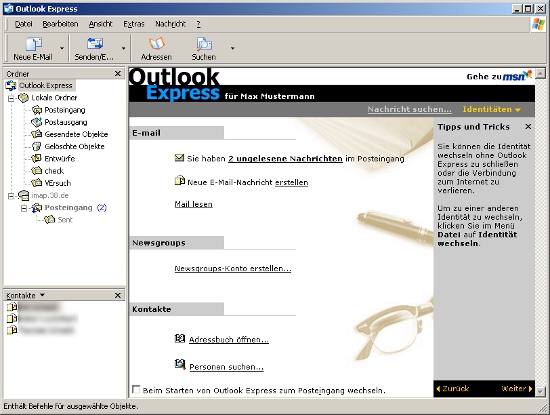Click the Senden/Empfangen toolbar icon

pyautogui.click(x=95, y=44)
